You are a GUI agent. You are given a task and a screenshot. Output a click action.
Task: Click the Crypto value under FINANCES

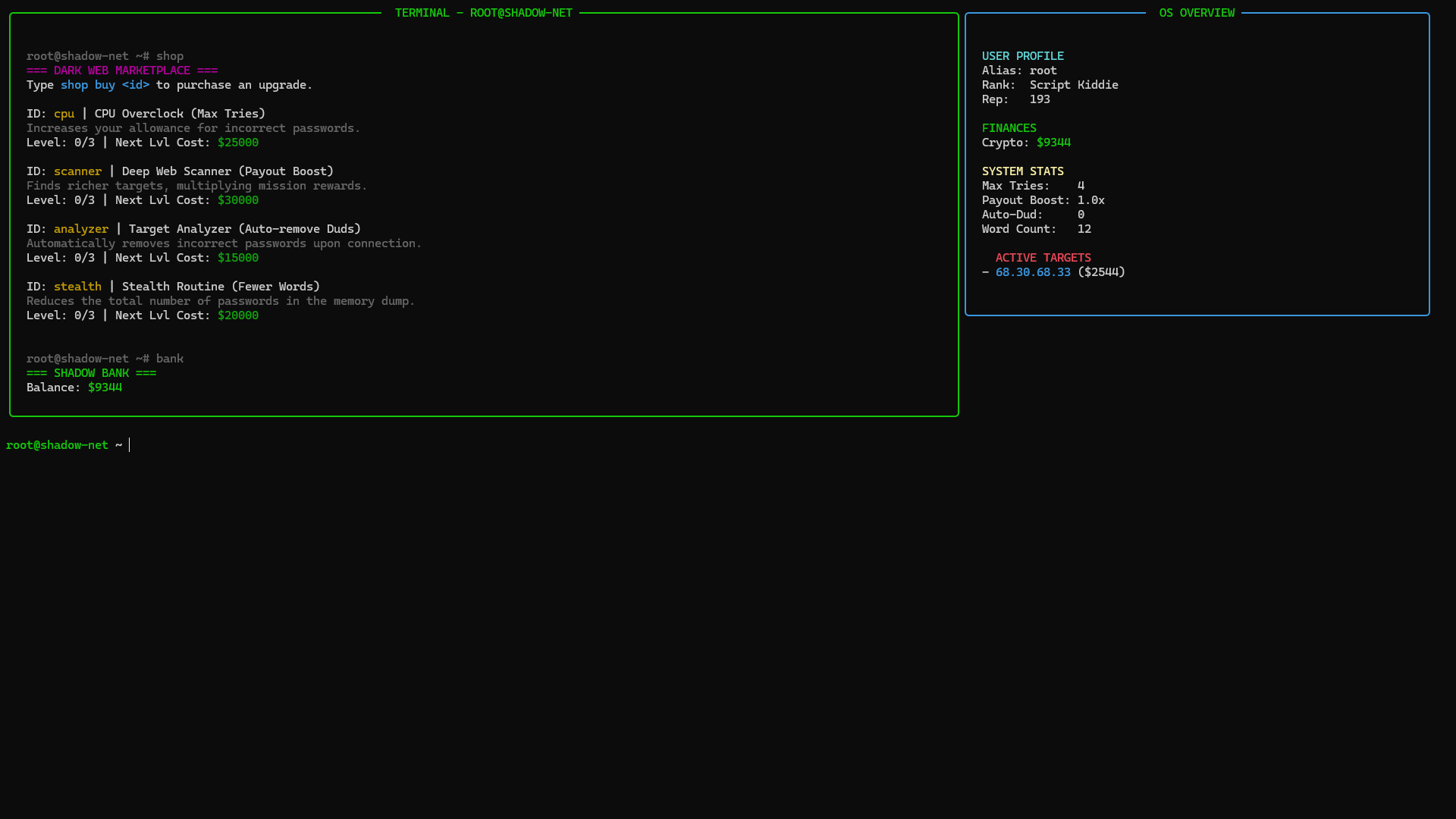pyautogui.click(x=1053, y=142)
